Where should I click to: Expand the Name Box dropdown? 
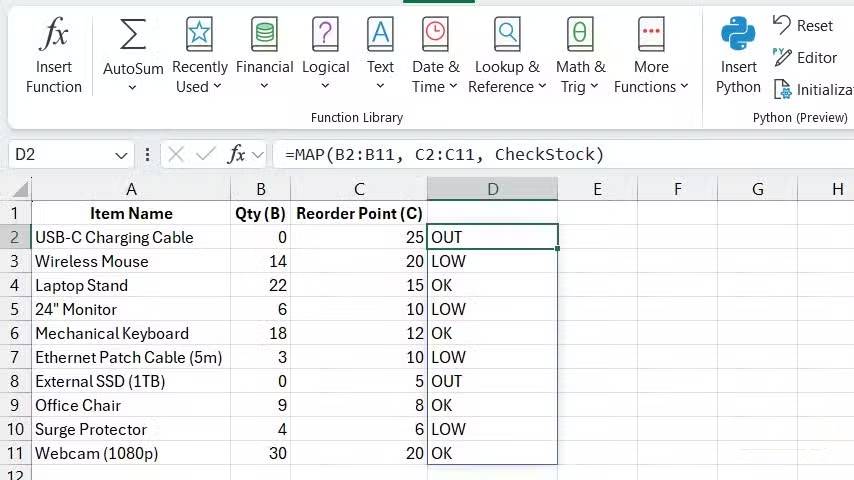pos(121,156)
